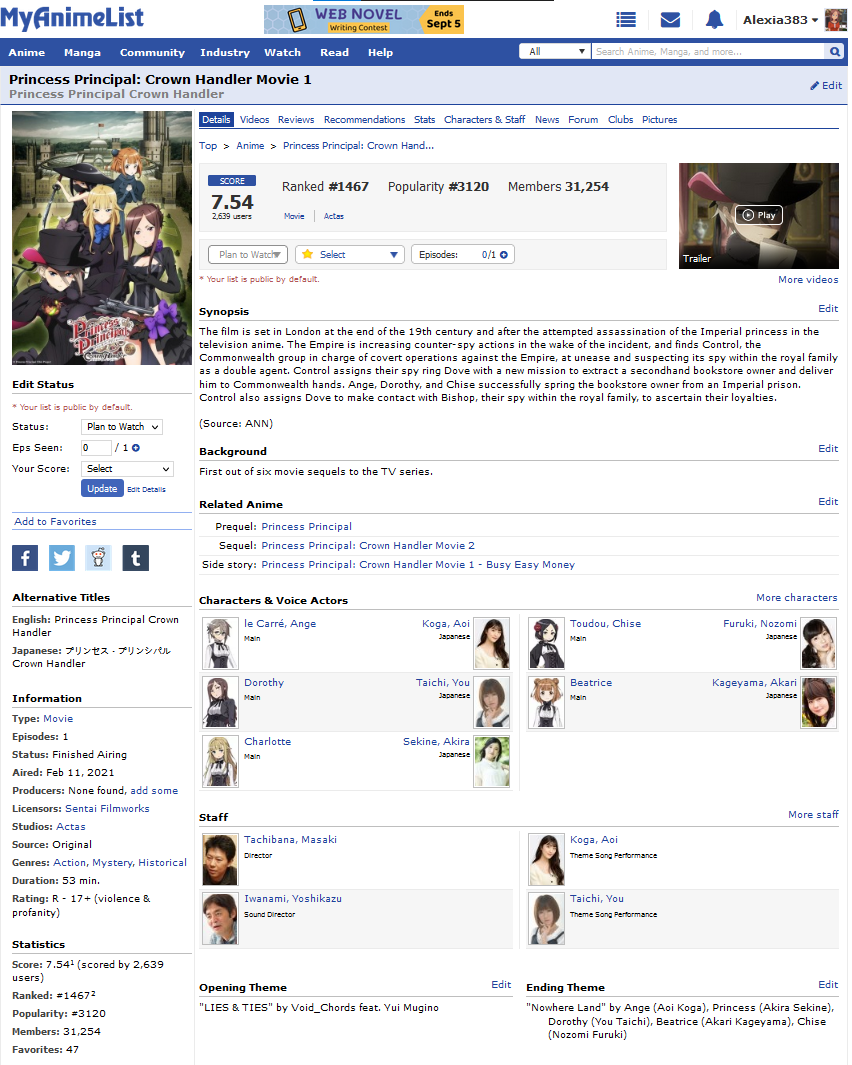Click the user avatar in header
Screen dimensions: 852x1065
[x=835, y=20]
